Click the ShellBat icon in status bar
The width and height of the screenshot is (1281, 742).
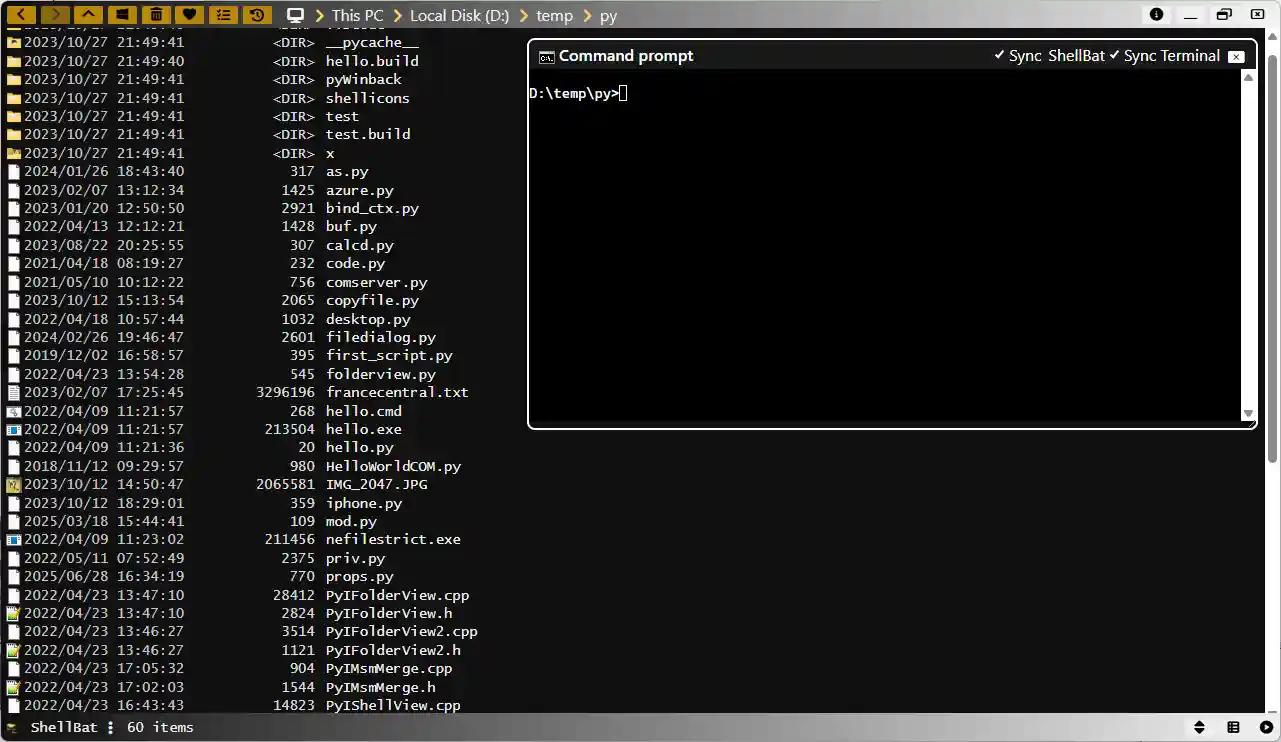[x=12, y=727]
